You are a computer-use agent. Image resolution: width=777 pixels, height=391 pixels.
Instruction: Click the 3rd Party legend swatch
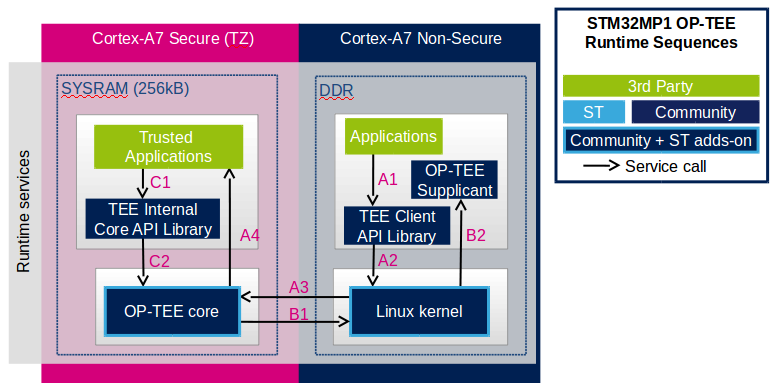pos(661,86)
